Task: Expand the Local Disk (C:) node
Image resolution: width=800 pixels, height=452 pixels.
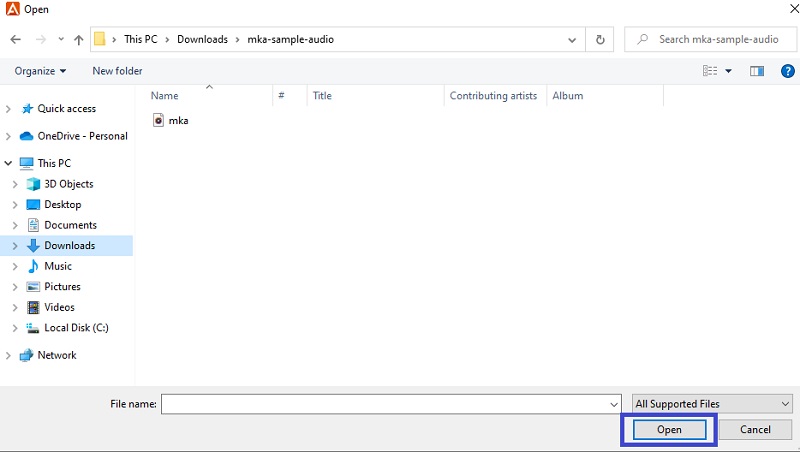Action: pyautogui.click(x=15, y=328)
